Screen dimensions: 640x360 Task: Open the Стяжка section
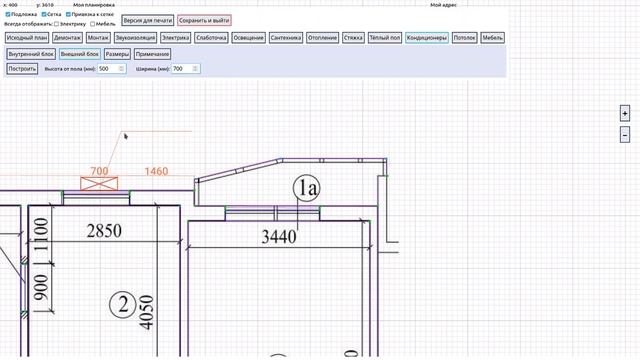coord(353,38)
